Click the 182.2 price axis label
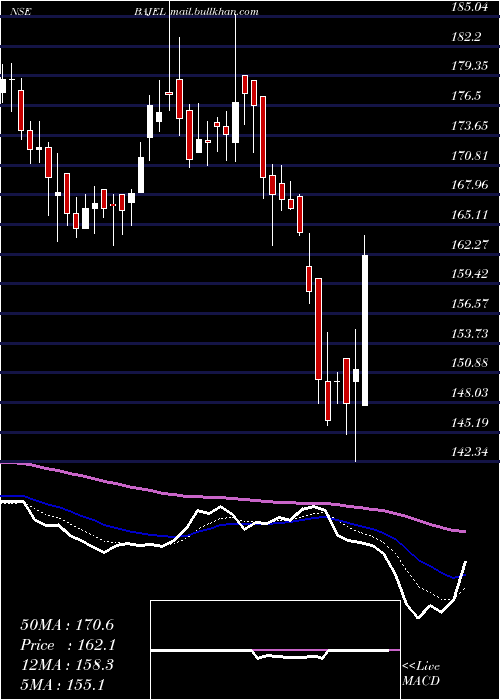This screenshot has height=700, width=500. pyautogui.click(x=467, y=36)
